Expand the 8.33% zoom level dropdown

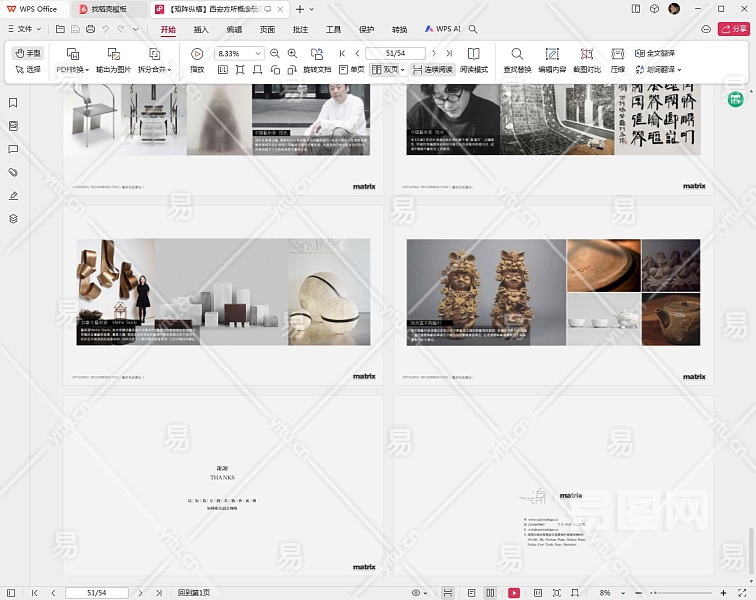(258, 54)
